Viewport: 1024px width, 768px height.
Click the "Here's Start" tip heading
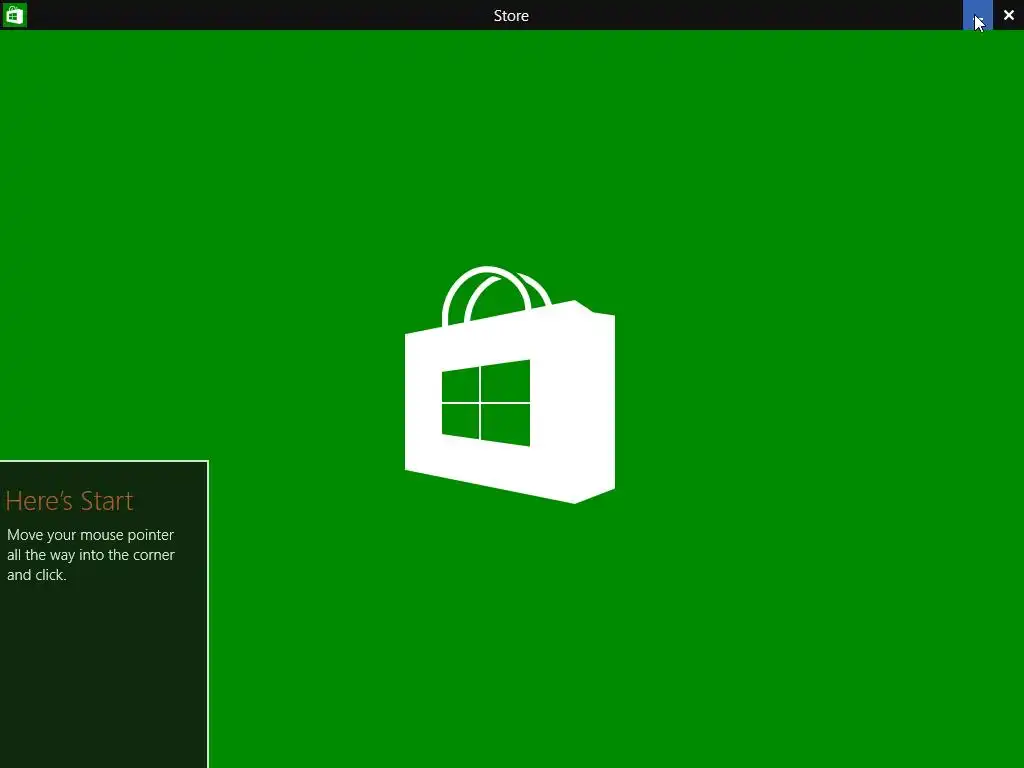click(x=69, y=501)
